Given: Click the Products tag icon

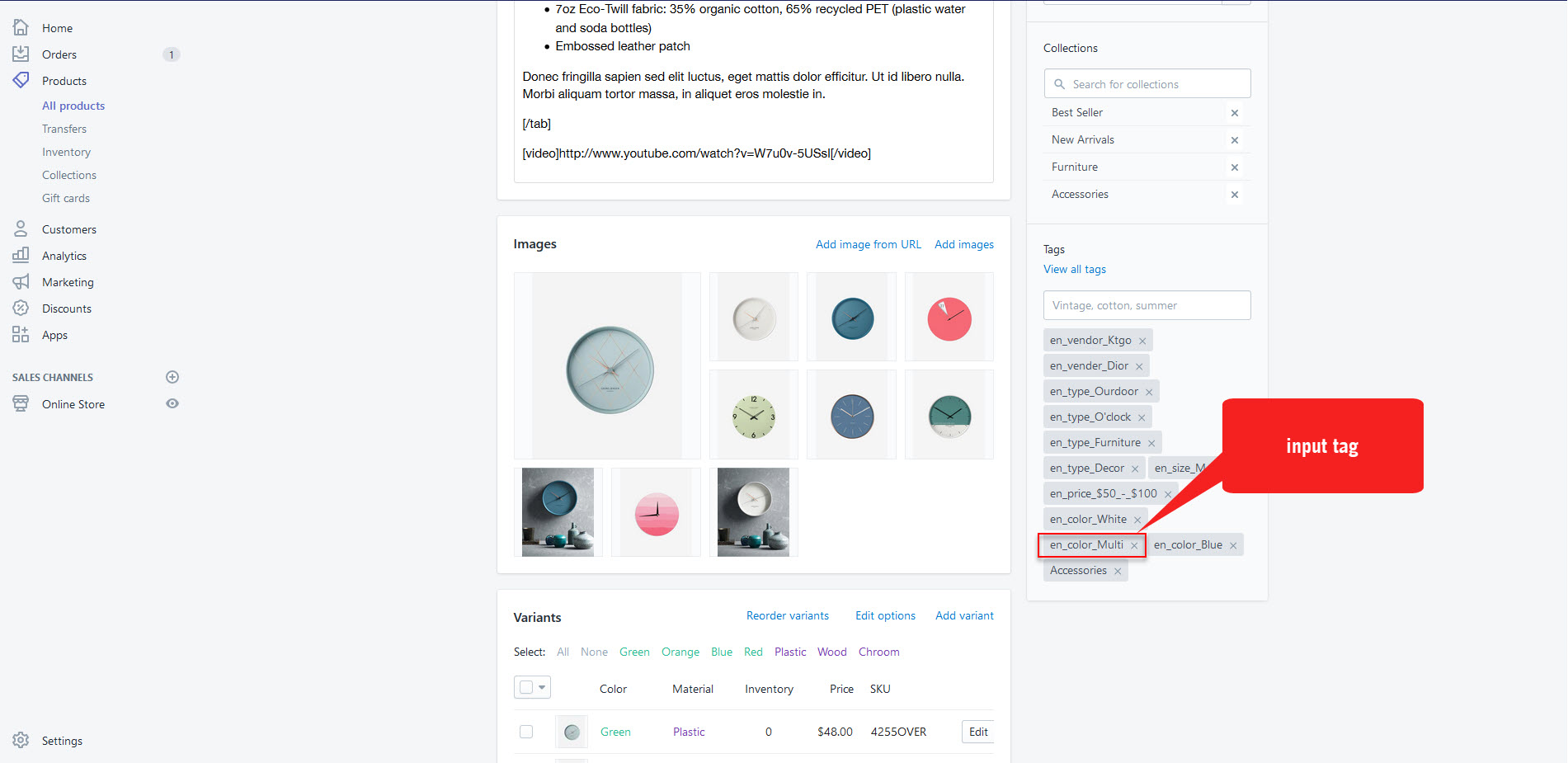Looking at the screenshot, I should [x=21, y=80].
